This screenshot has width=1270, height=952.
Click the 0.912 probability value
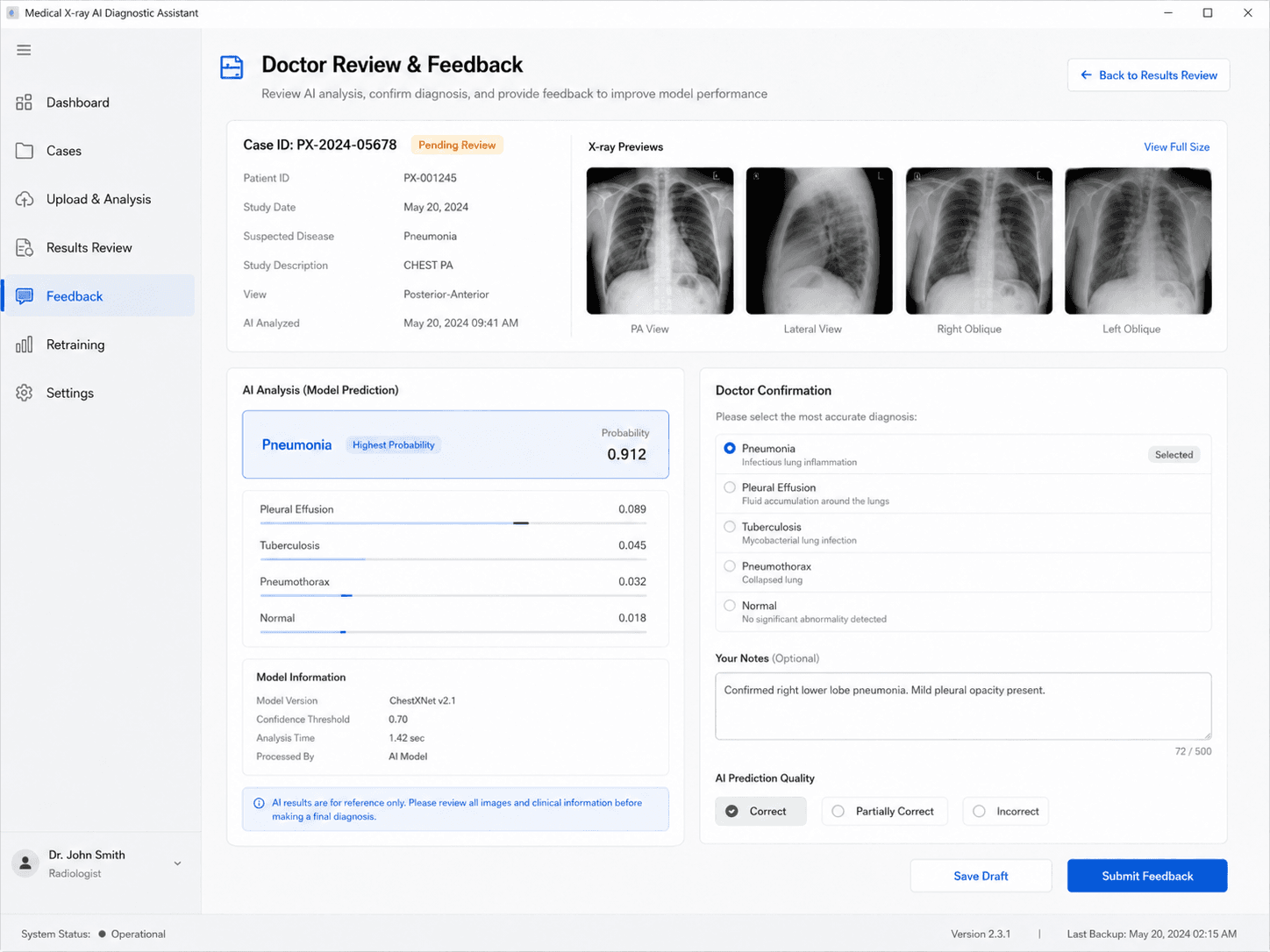coord(626,455)
